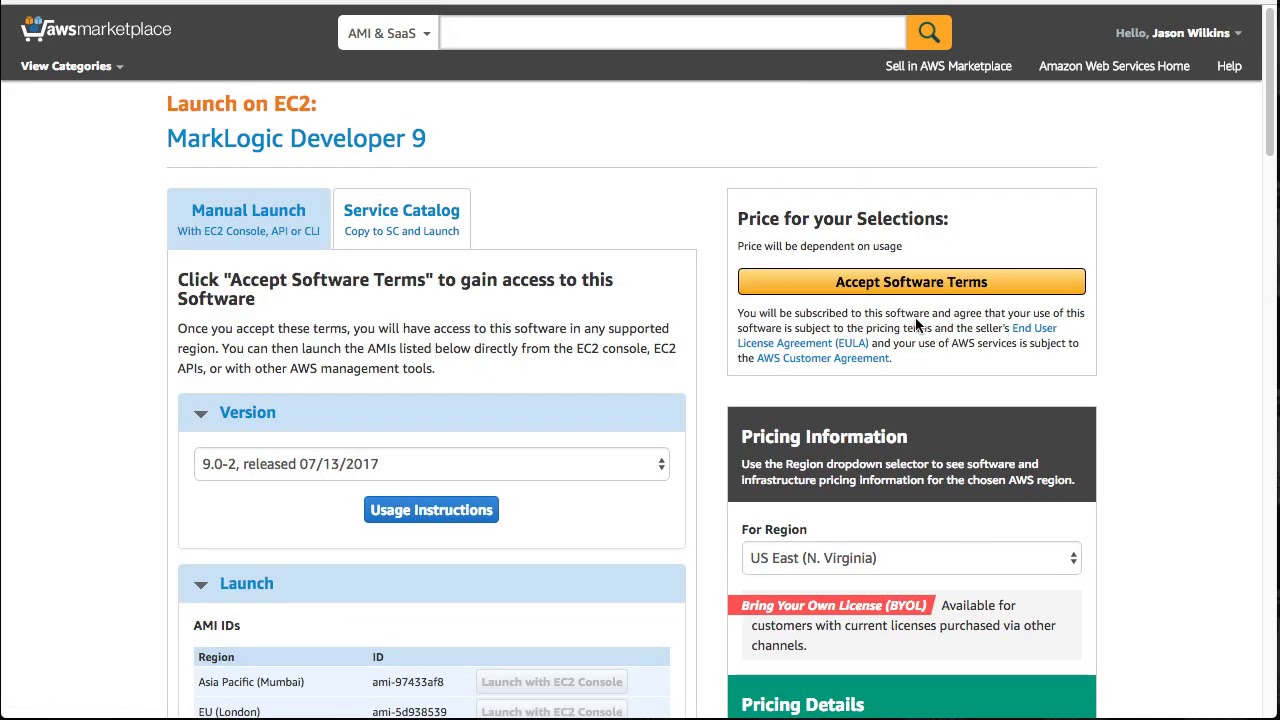
Task: Select the Manual Launch tab
Action: pos(249,219)
